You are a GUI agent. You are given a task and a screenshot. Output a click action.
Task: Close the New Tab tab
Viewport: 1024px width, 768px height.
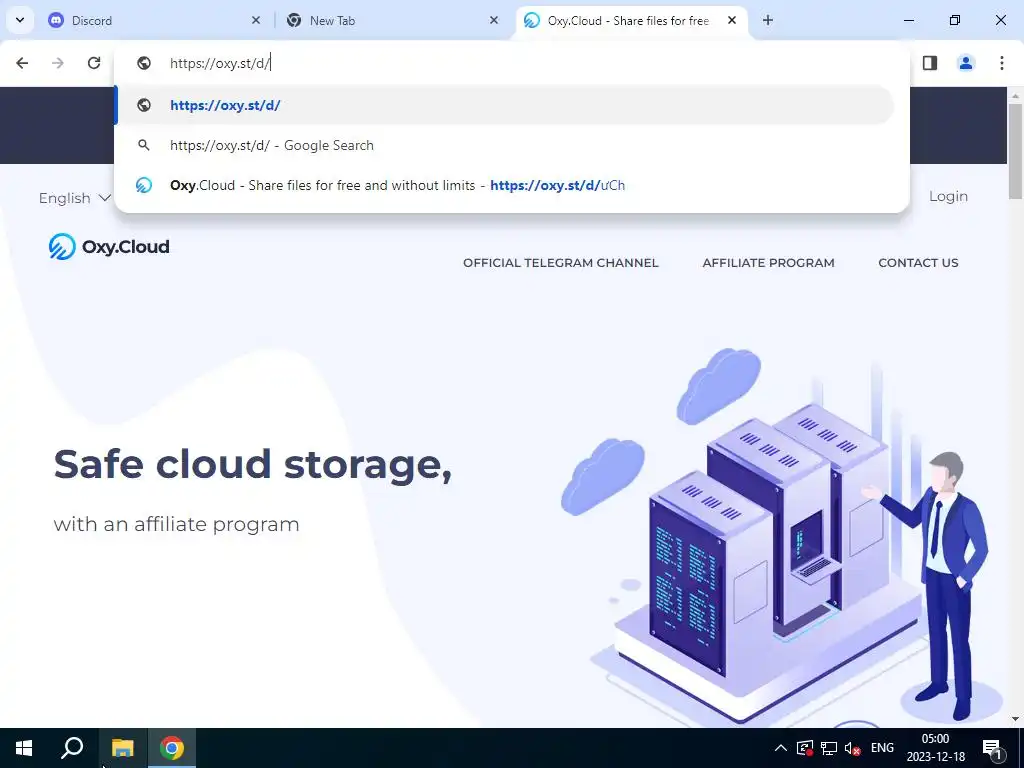click(494, 20)
